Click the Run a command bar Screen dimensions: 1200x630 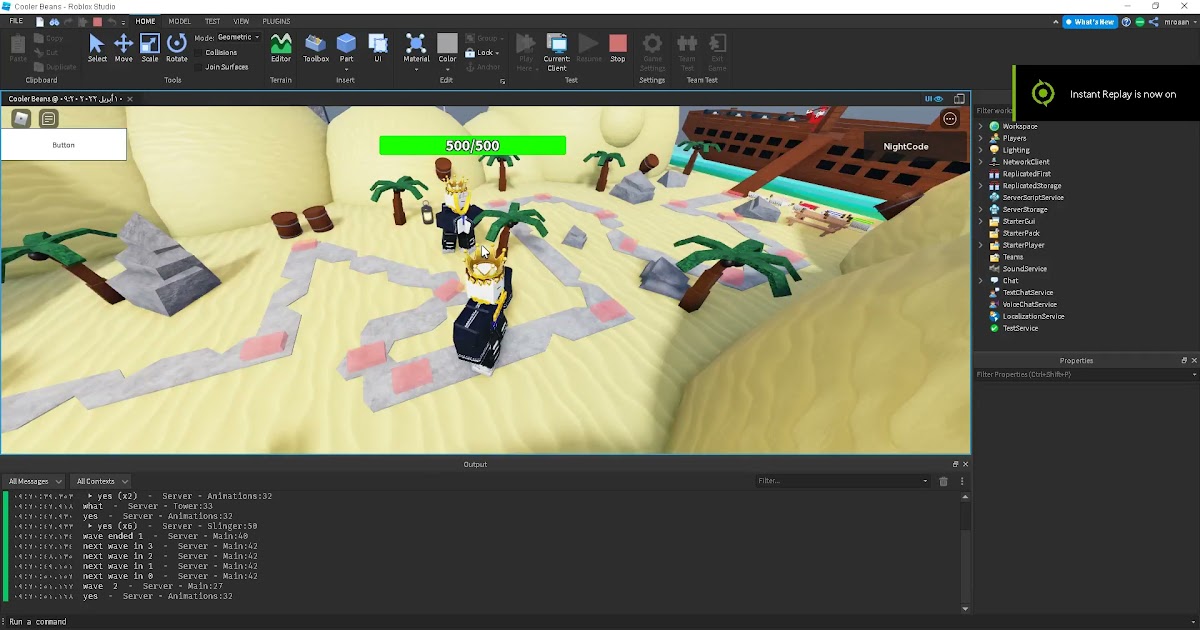click(600, 622)
